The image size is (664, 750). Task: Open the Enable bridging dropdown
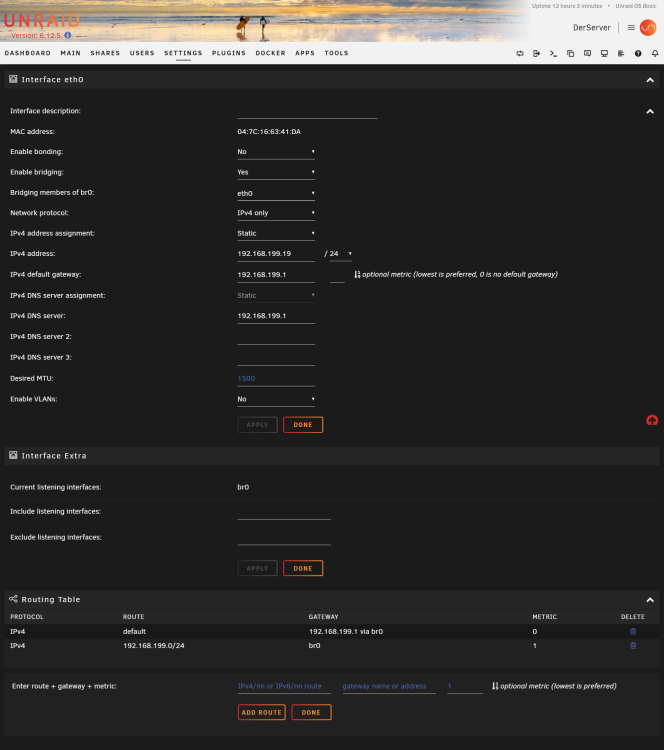[276, 172]
